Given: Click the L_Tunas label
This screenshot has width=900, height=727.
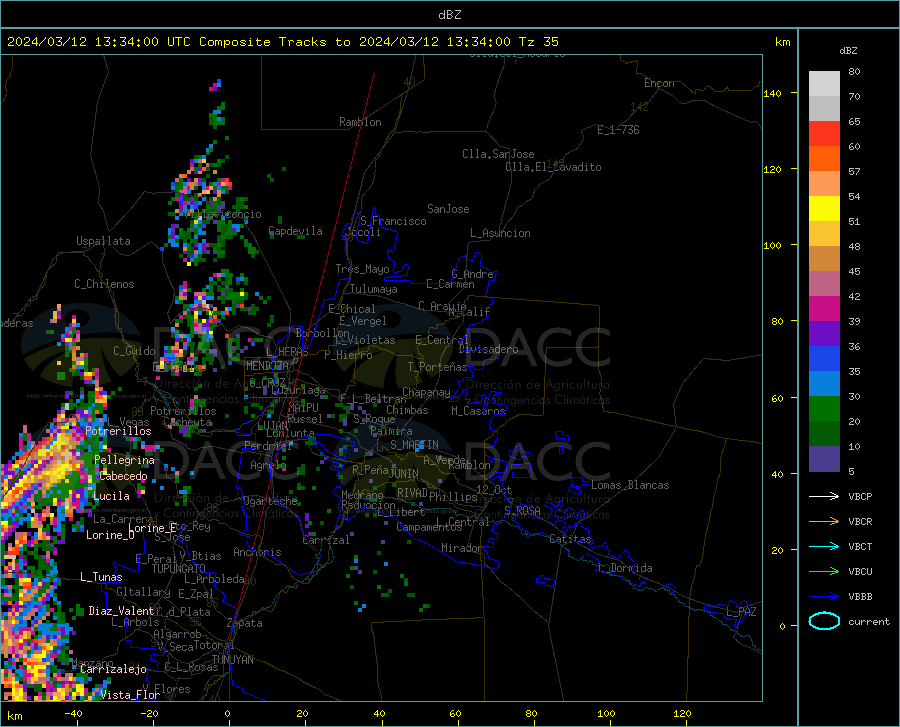Looking at the screenshot, I should coord(101,577).
